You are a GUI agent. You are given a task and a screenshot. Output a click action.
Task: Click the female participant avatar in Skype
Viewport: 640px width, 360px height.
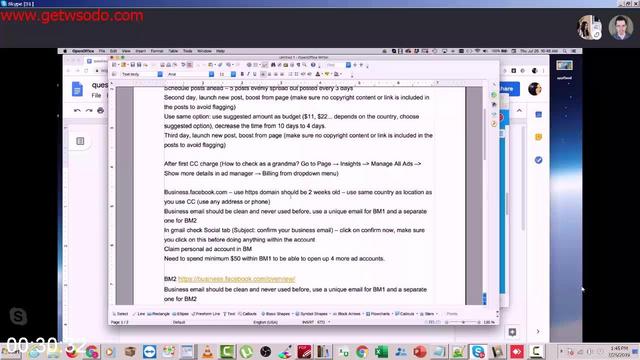point(590,28)
